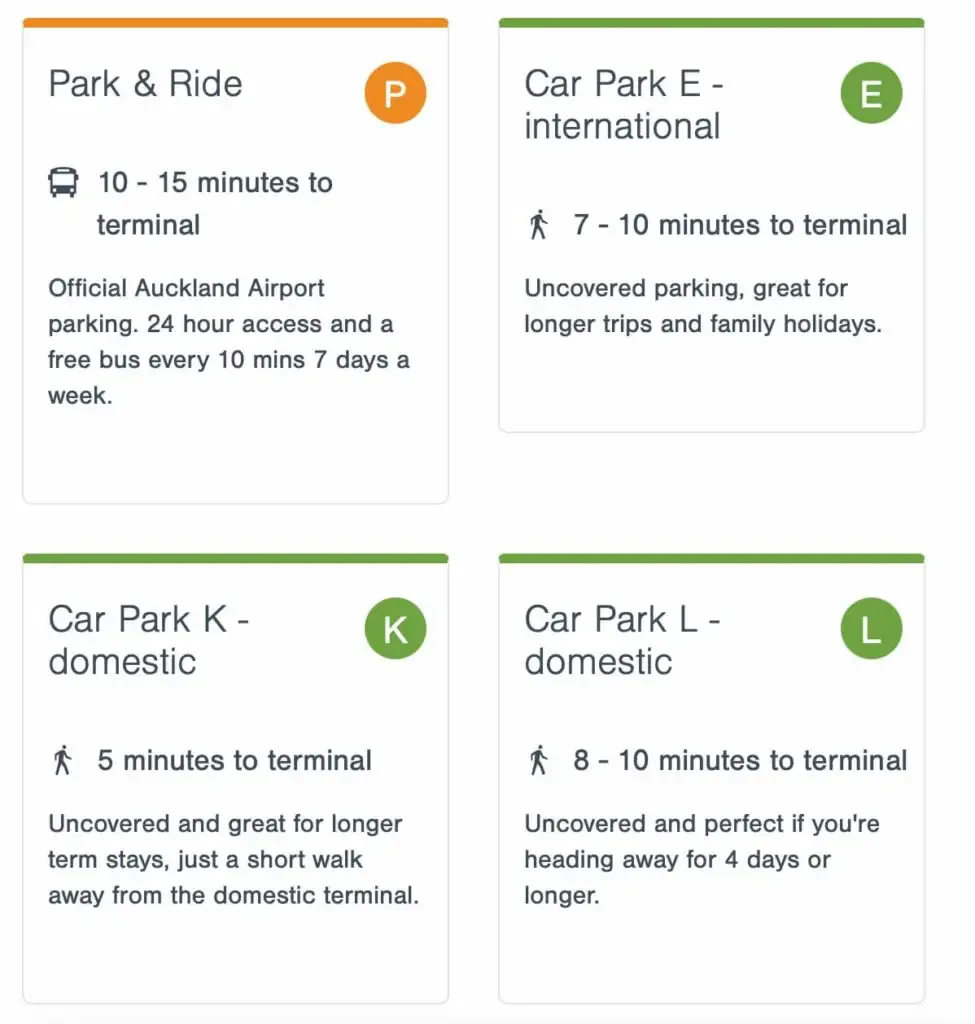Viewport: 975px width, 1024px height.
Task: Click the 5 minutes to terminal text
Action: (234, 760)
